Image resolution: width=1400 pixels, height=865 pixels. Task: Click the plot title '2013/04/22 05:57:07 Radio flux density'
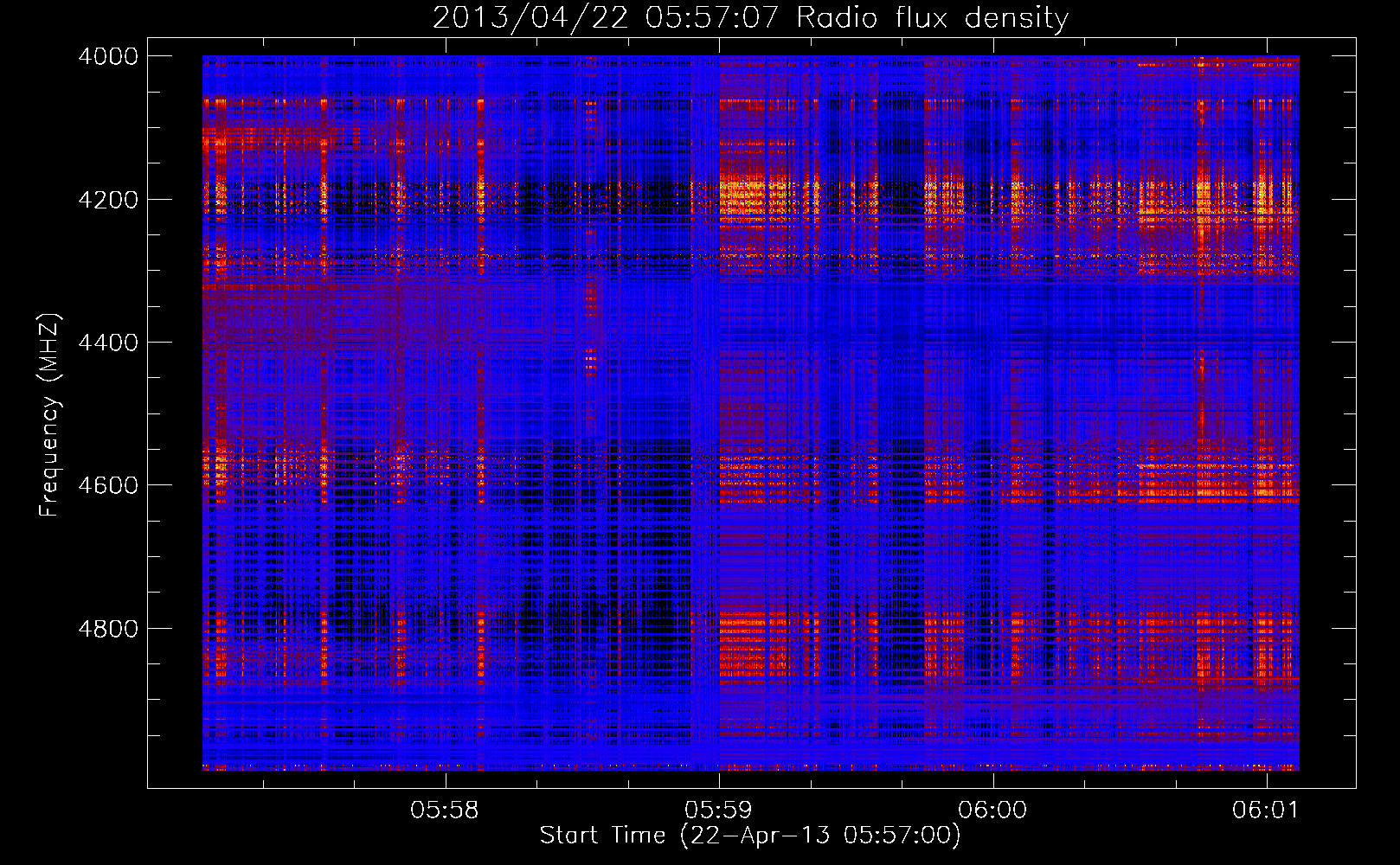point(750,18)
